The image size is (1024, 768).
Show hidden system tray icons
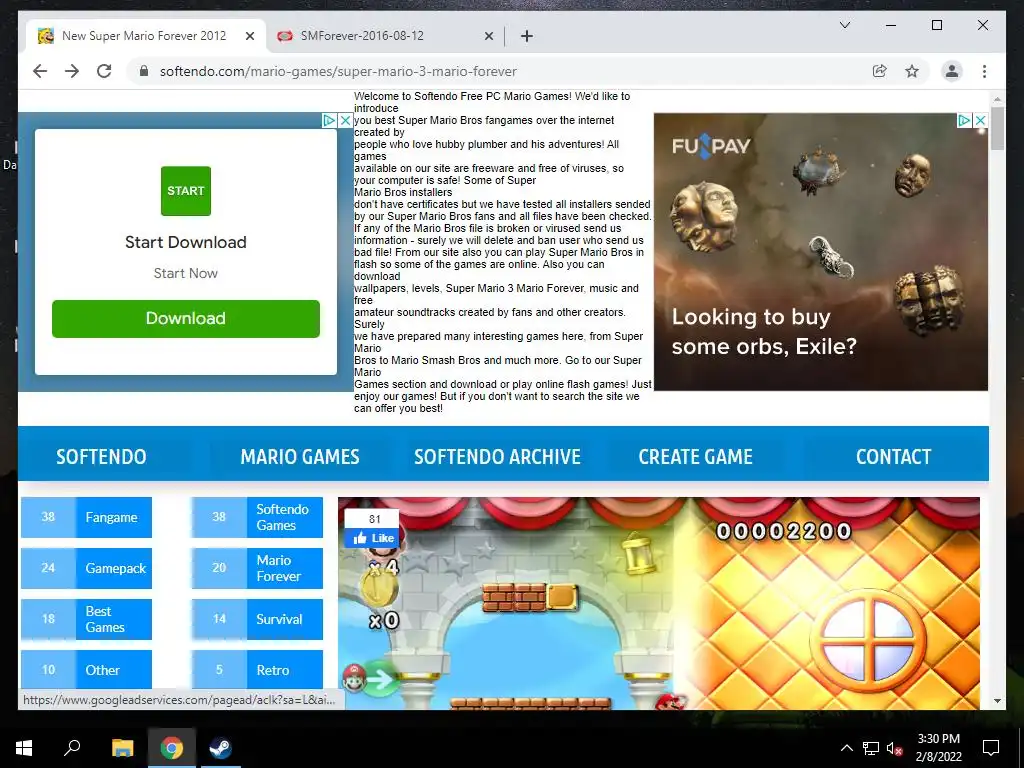point(846,748)
